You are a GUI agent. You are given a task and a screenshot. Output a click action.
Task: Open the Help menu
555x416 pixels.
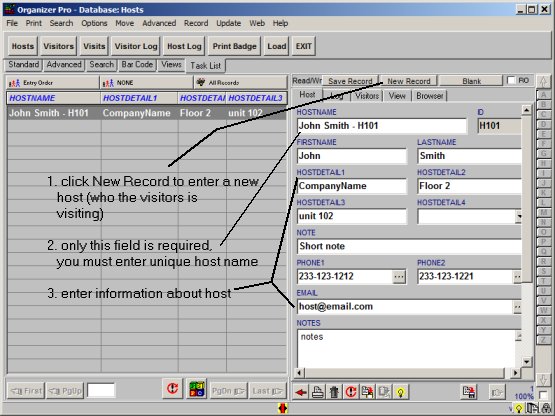tap(280, 23)
